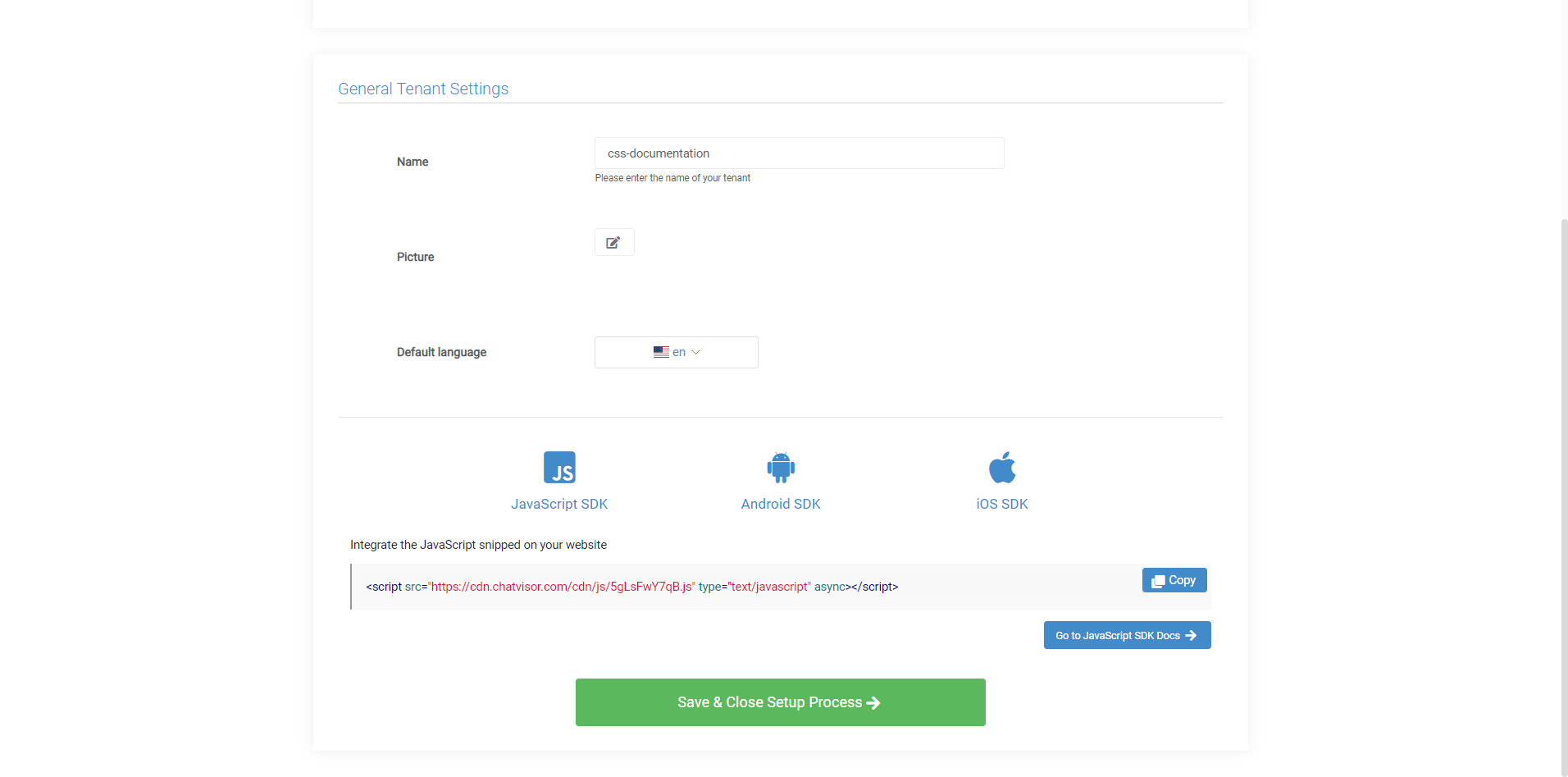This screenshot has width=1568, height=777.
Task: Click the JavaScript SDK JS icon
Action: pyautogui.click(x=559, y=468)
